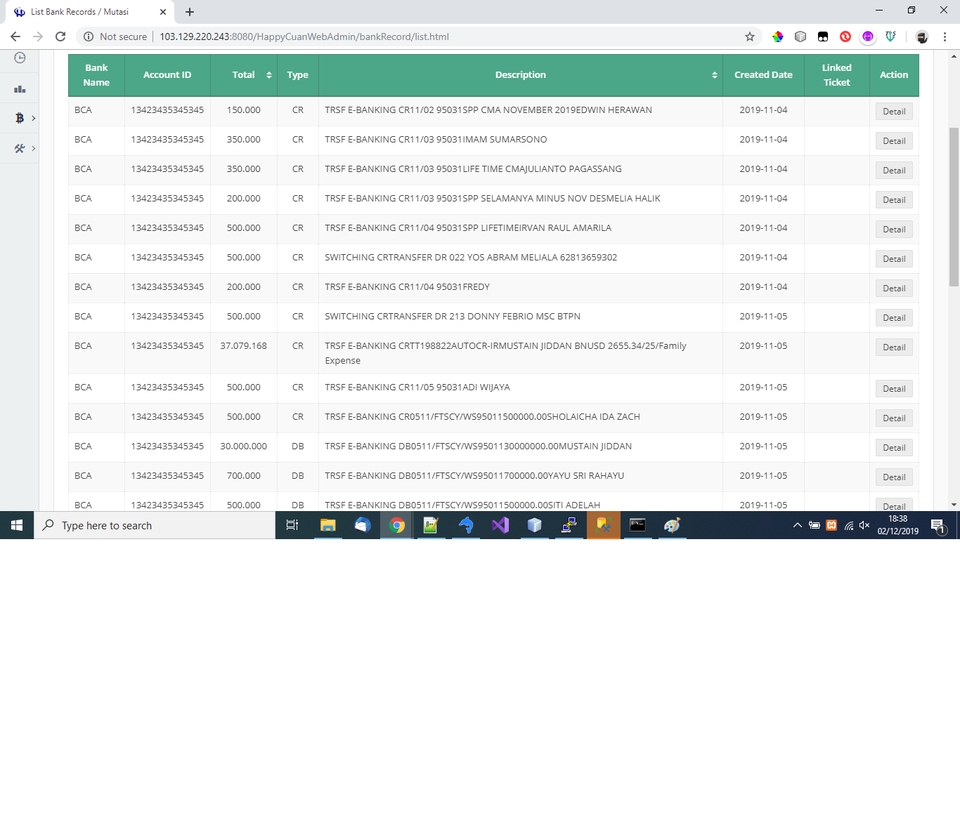Click the browser address bar URL
Screen dimensions: 960x834
[304, 37]
